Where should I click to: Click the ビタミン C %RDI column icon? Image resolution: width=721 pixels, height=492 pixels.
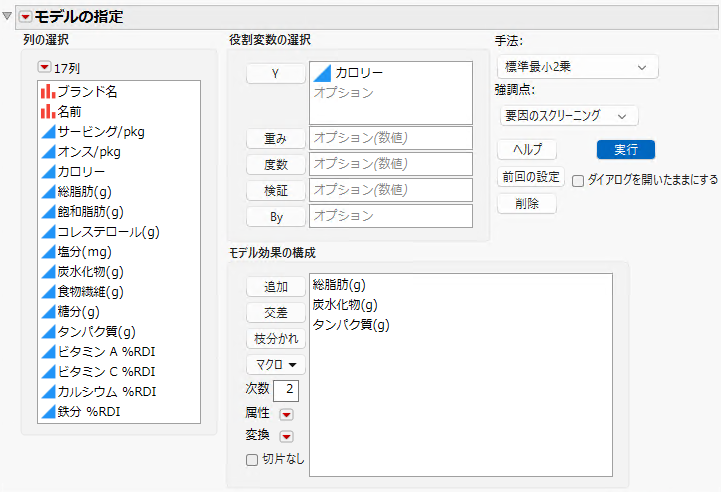tap(48, 372)
